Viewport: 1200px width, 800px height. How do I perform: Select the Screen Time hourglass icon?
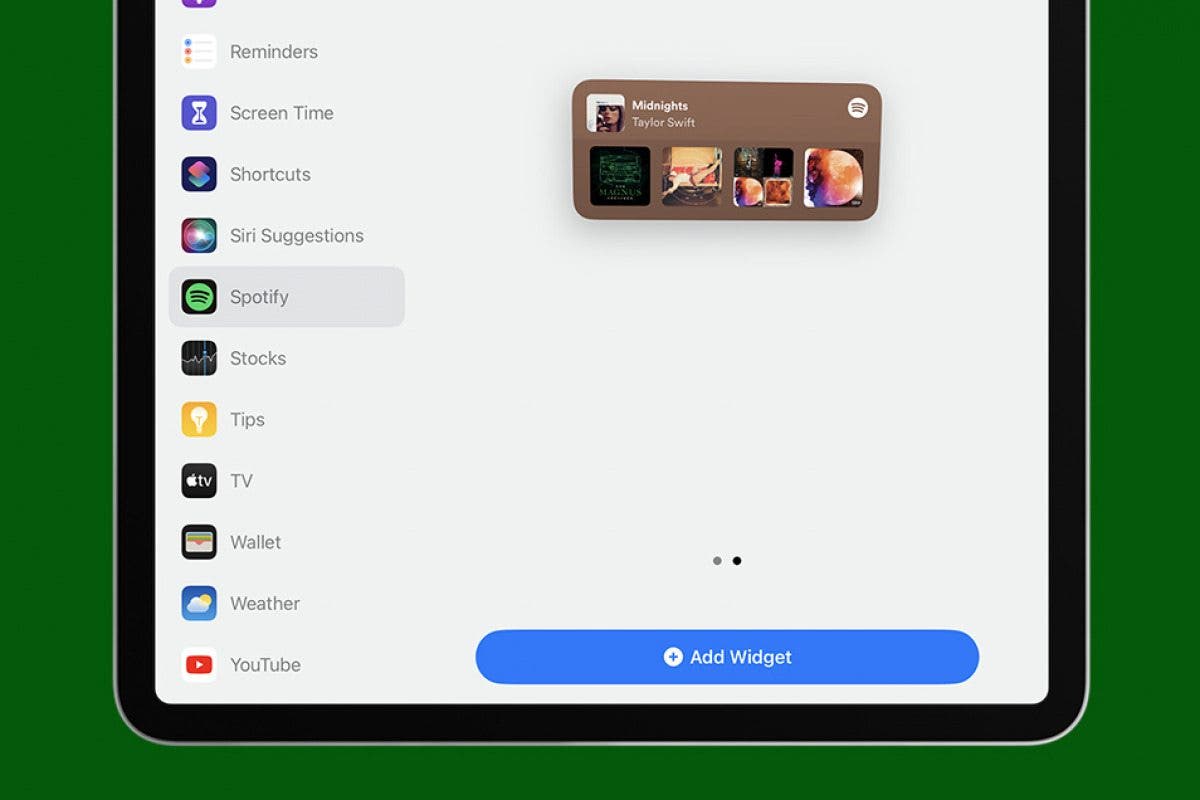(199, 113)
